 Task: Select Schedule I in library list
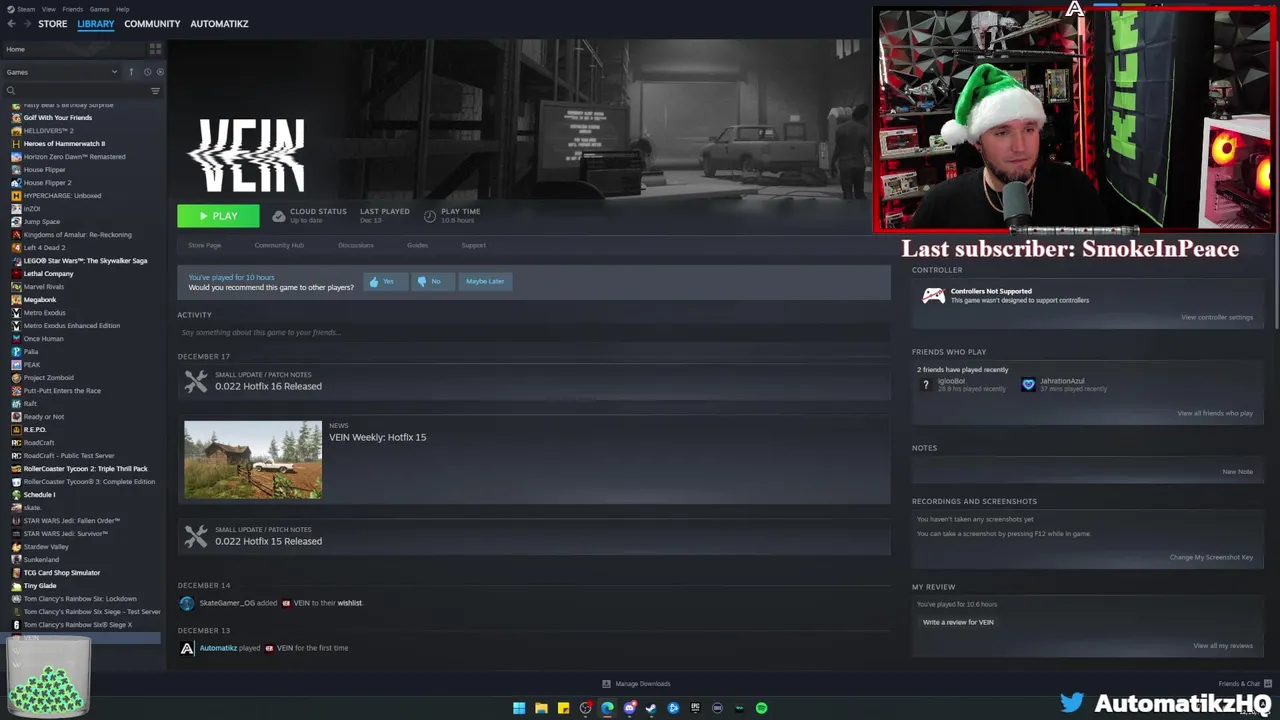click(x=39, y=494)
